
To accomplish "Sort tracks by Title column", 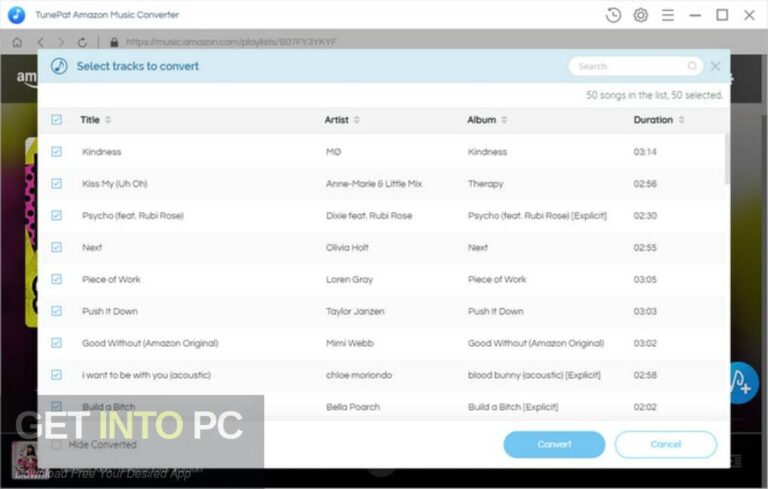I will coord(96,120).
